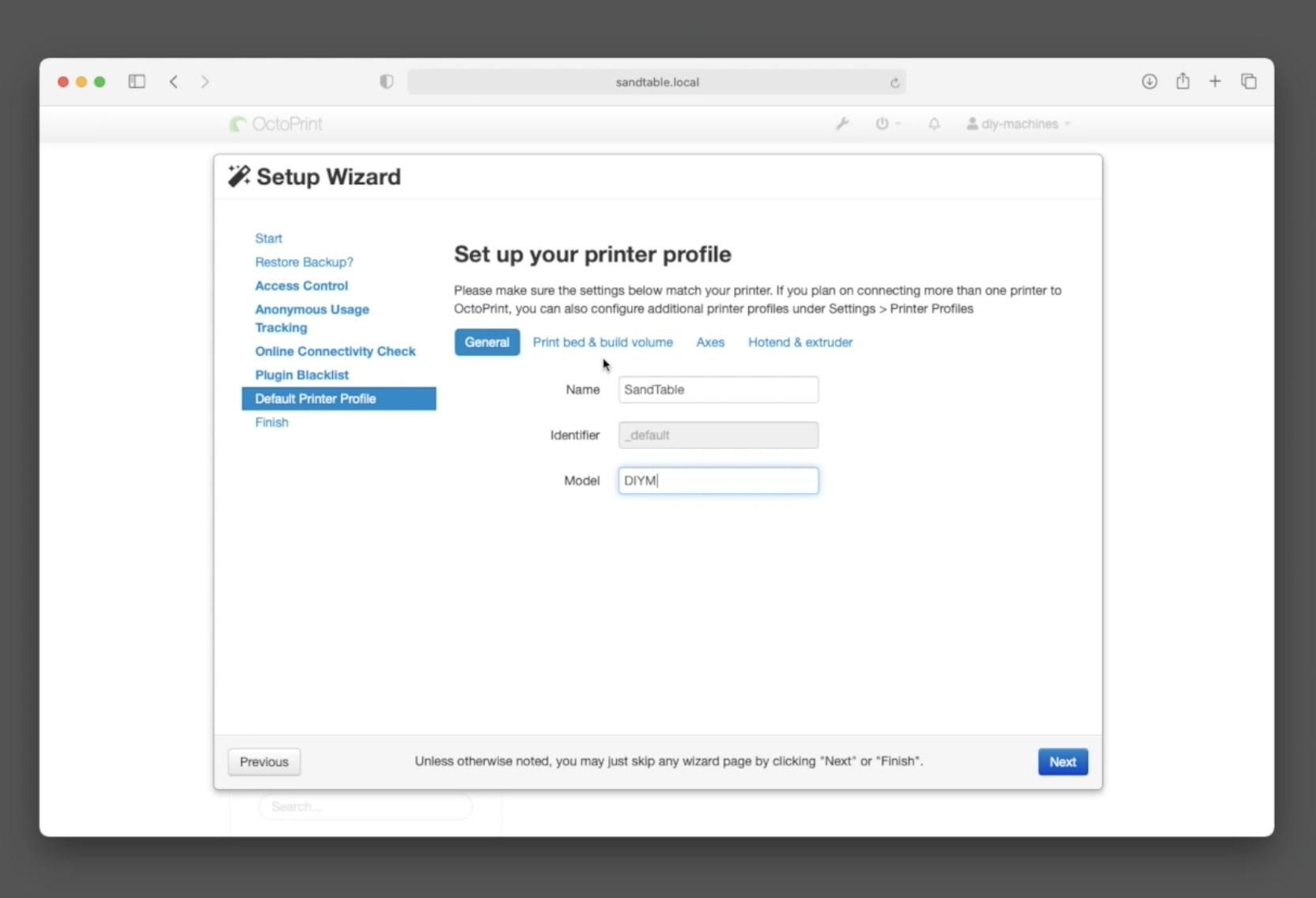Open the Access Control step

point(301,285)
